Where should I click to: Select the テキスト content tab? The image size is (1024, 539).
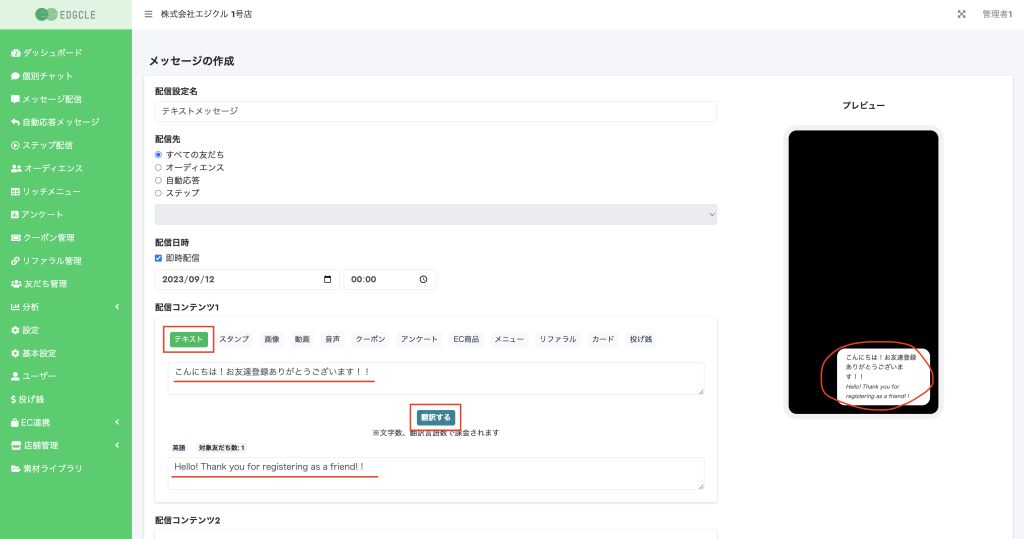pyautogui.click(x=189, y=339)
